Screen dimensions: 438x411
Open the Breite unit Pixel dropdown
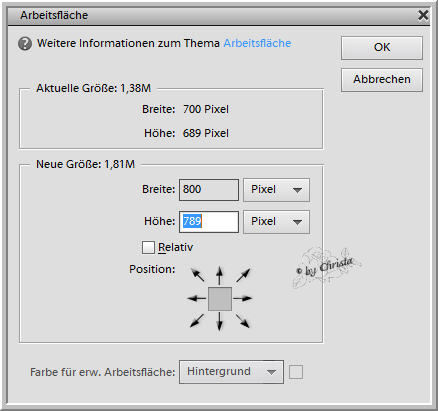pyautogui.click(x=276, y=190)
